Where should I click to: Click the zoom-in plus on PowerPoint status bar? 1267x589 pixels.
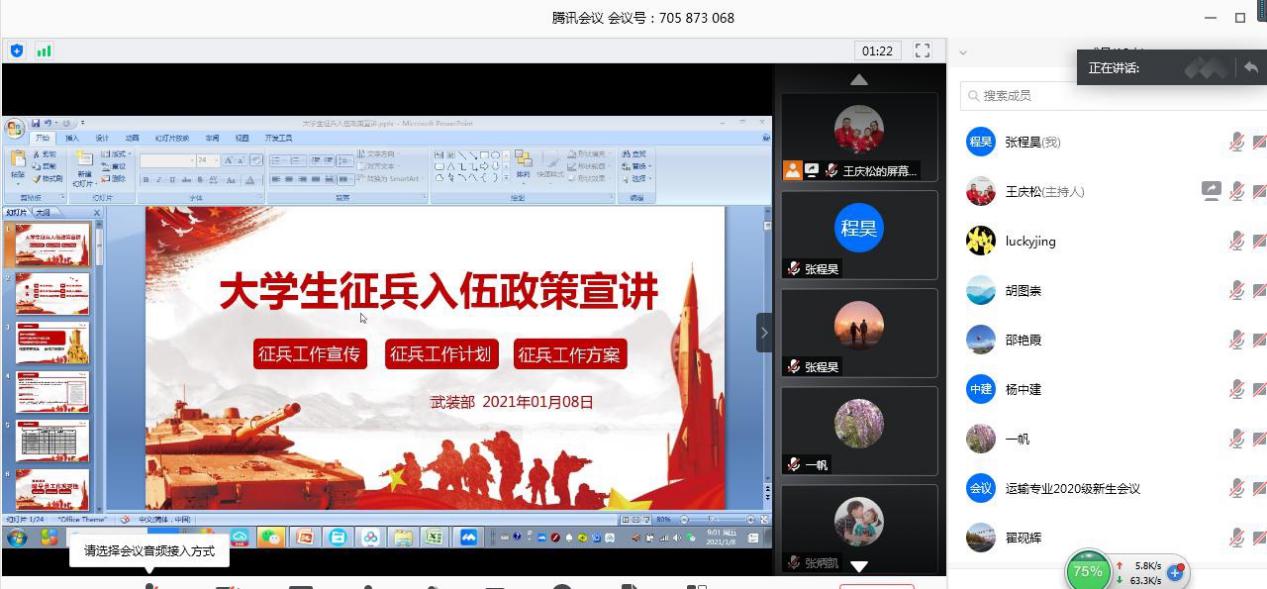(x=749, y=520)
